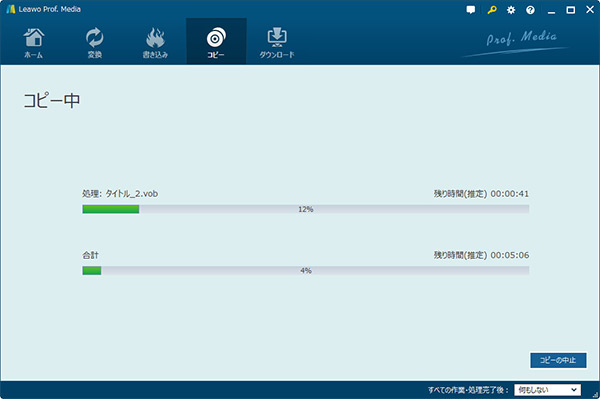Click the 処理: タイトル_2.vob label
The width and height of the screenshot is (600, 399).
[120, 194]
